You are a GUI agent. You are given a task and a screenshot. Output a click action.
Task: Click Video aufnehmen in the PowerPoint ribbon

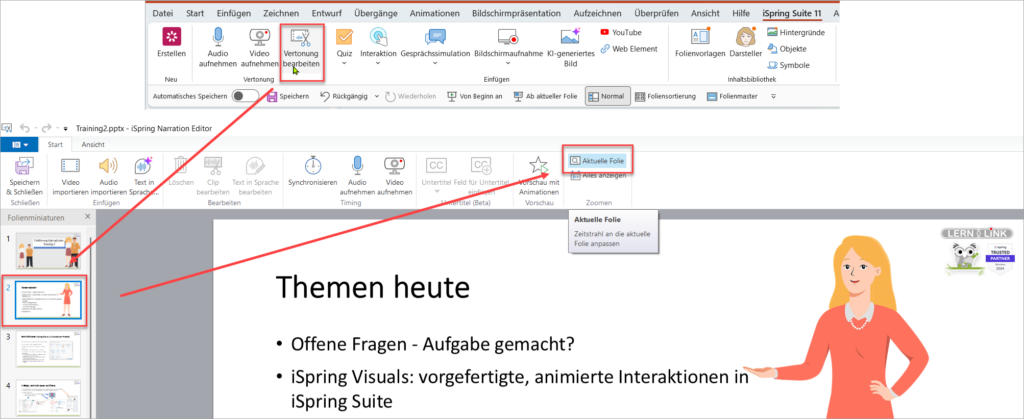point(259,47)
